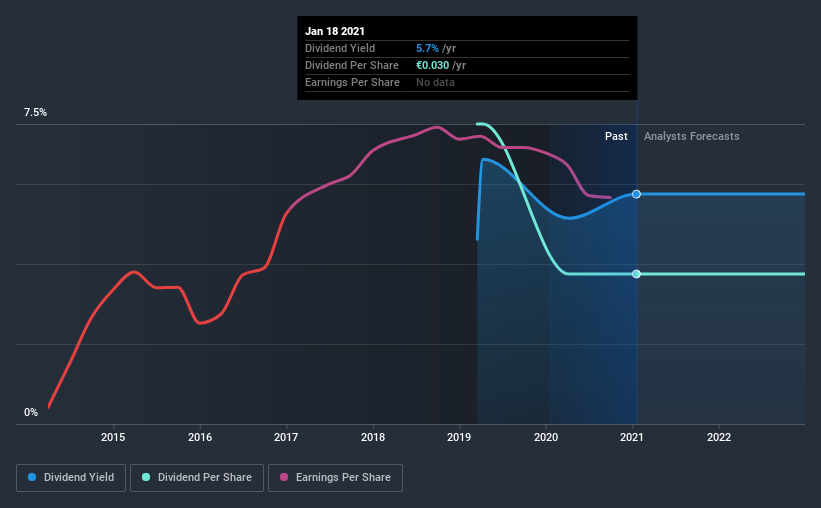This screenshot has height=508, width=821.
Task: Click the €0.030 dividend per share value
Action: pos(432,65)
